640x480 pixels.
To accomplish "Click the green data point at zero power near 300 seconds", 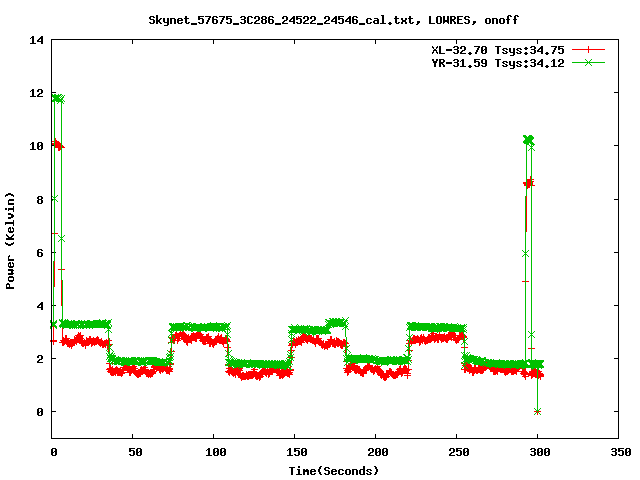I will pos(538,411).
